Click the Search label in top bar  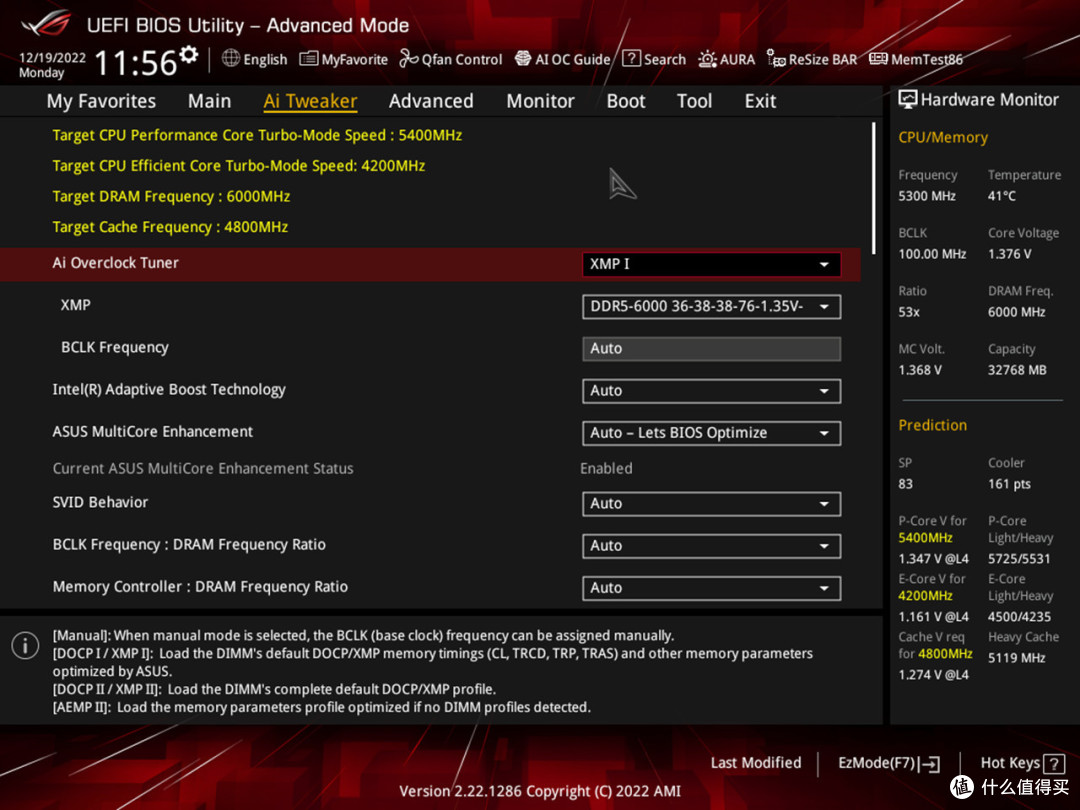pyautogui.click(x=665, y=59)
